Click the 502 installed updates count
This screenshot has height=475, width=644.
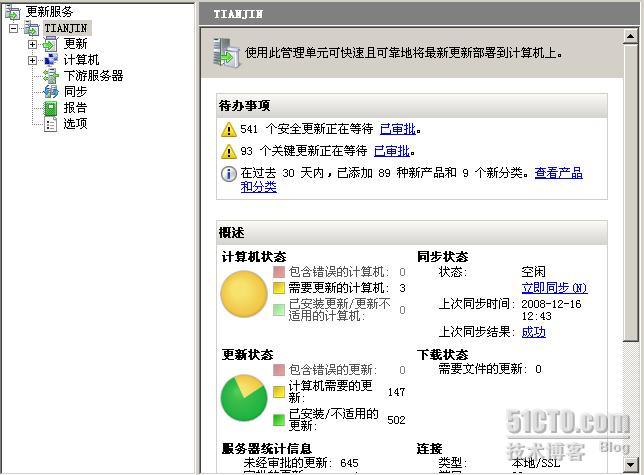pyautogui.click(x=396, y=420)
